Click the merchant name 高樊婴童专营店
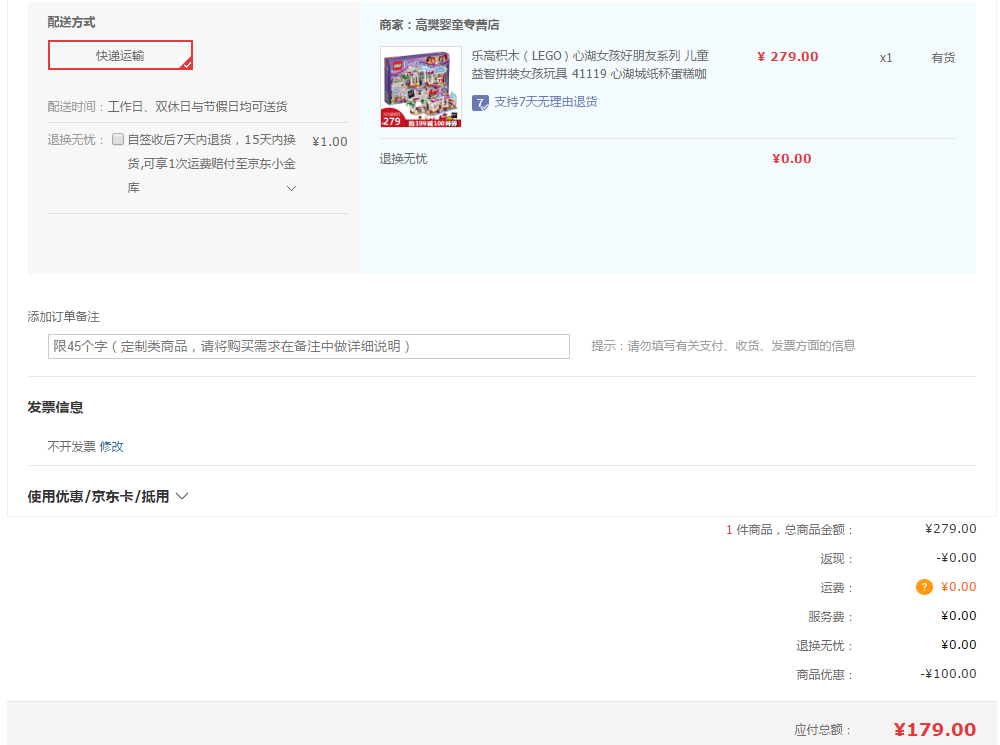This screenshot has height=745, width=1000. [457, 25]
